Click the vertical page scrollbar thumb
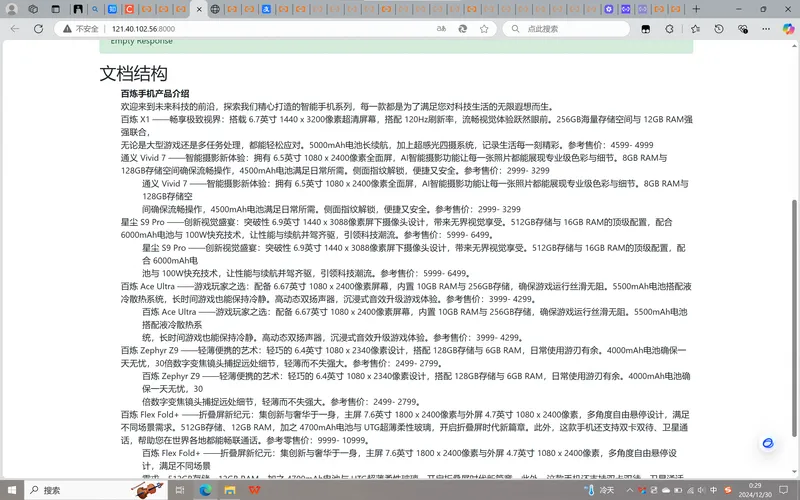 (794, 318)
